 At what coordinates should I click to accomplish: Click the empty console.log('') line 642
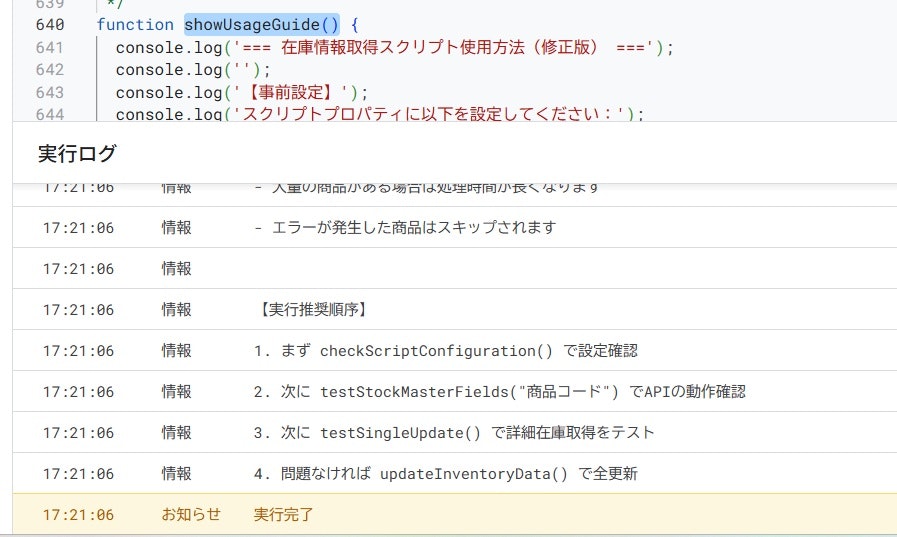(193, 70)
